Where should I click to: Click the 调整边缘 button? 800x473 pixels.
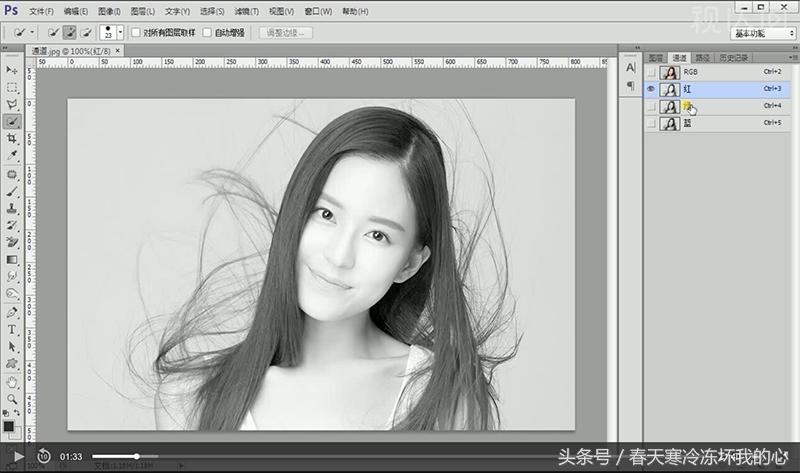(x=286, y=32)
